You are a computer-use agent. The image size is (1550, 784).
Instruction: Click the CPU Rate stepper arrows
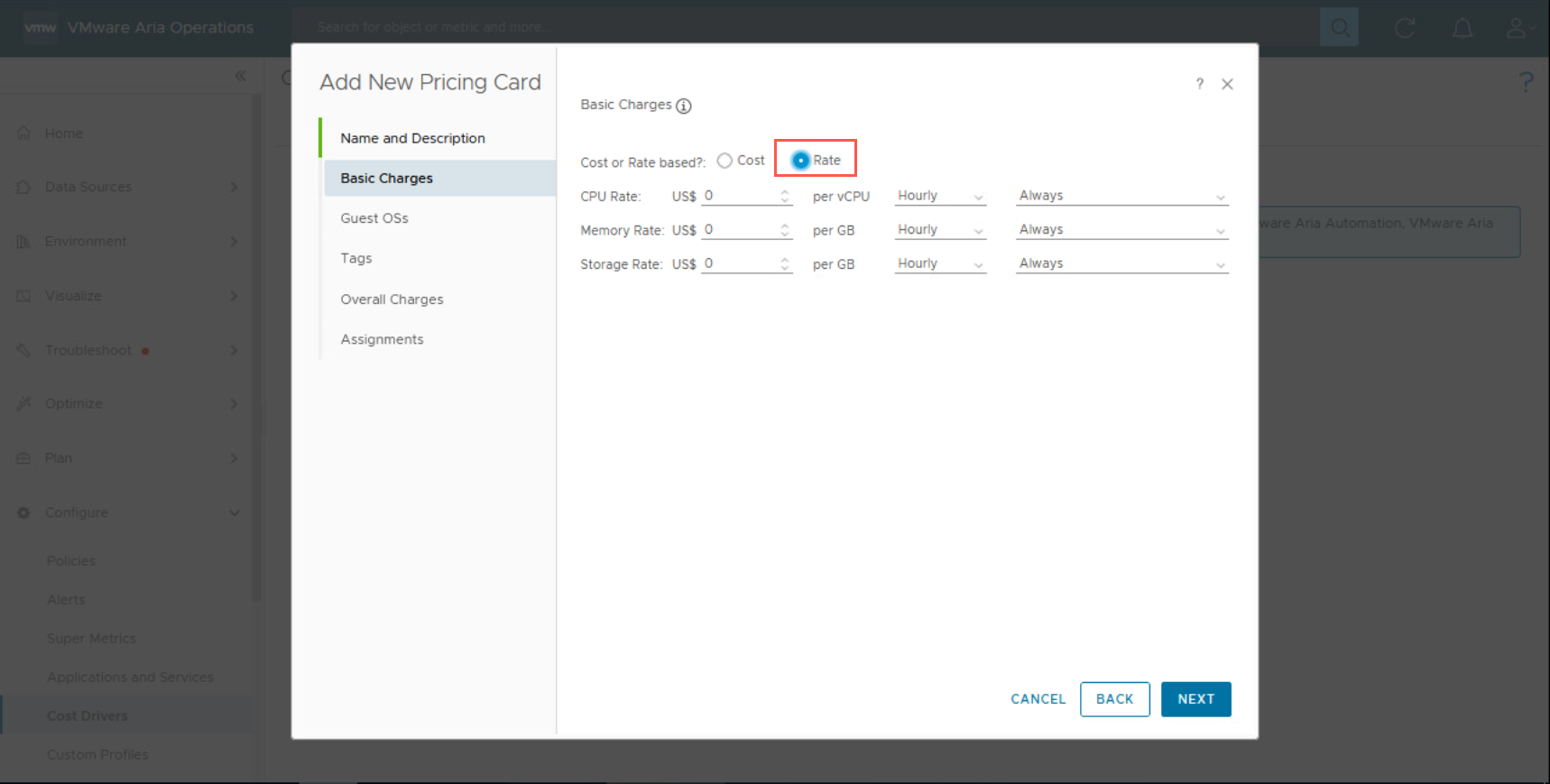[x=785, y=196]
